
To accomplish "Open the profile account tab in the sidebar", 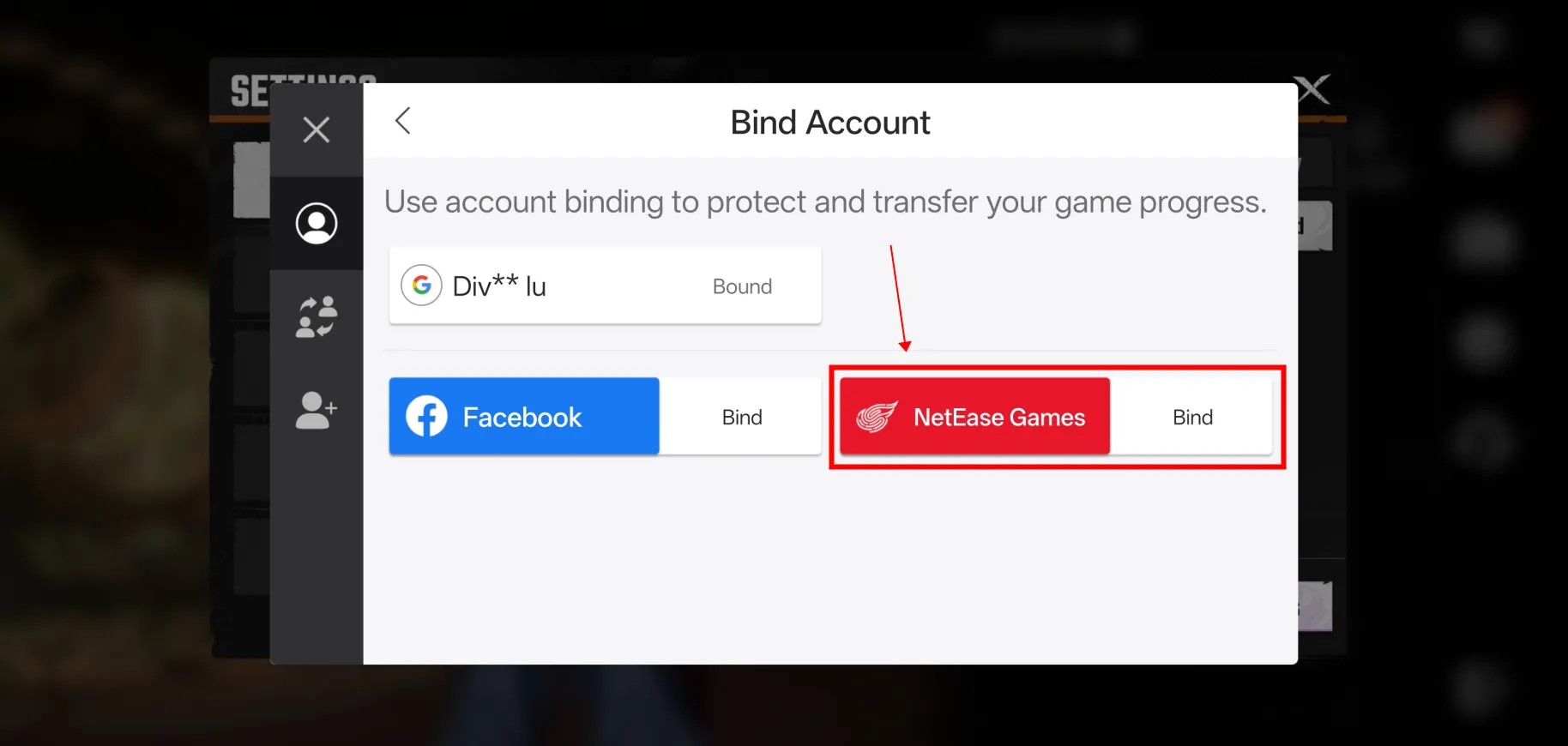I will (x=317, y=223).
